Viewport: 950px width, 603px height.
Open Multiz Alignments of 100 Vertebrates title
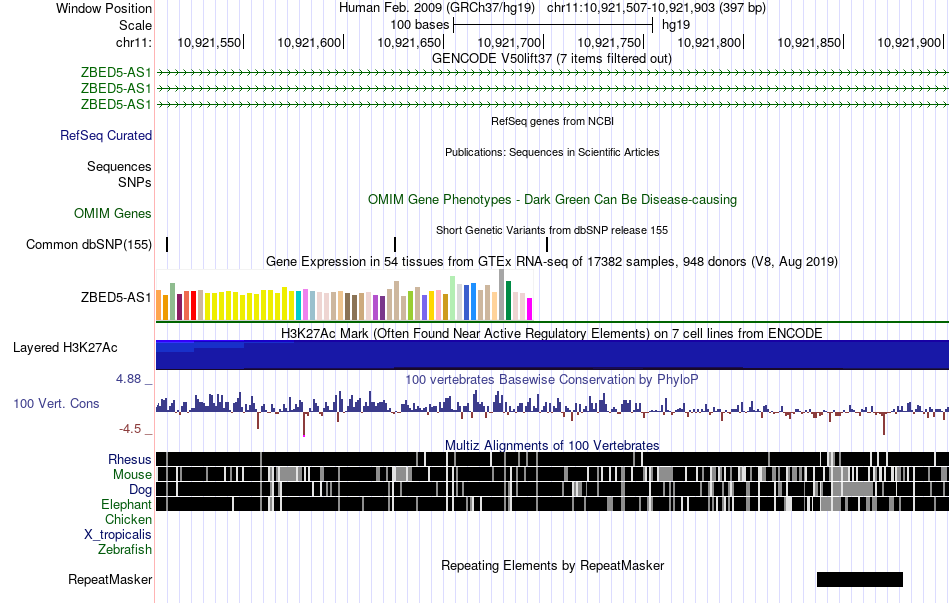[x=552, y=445]
